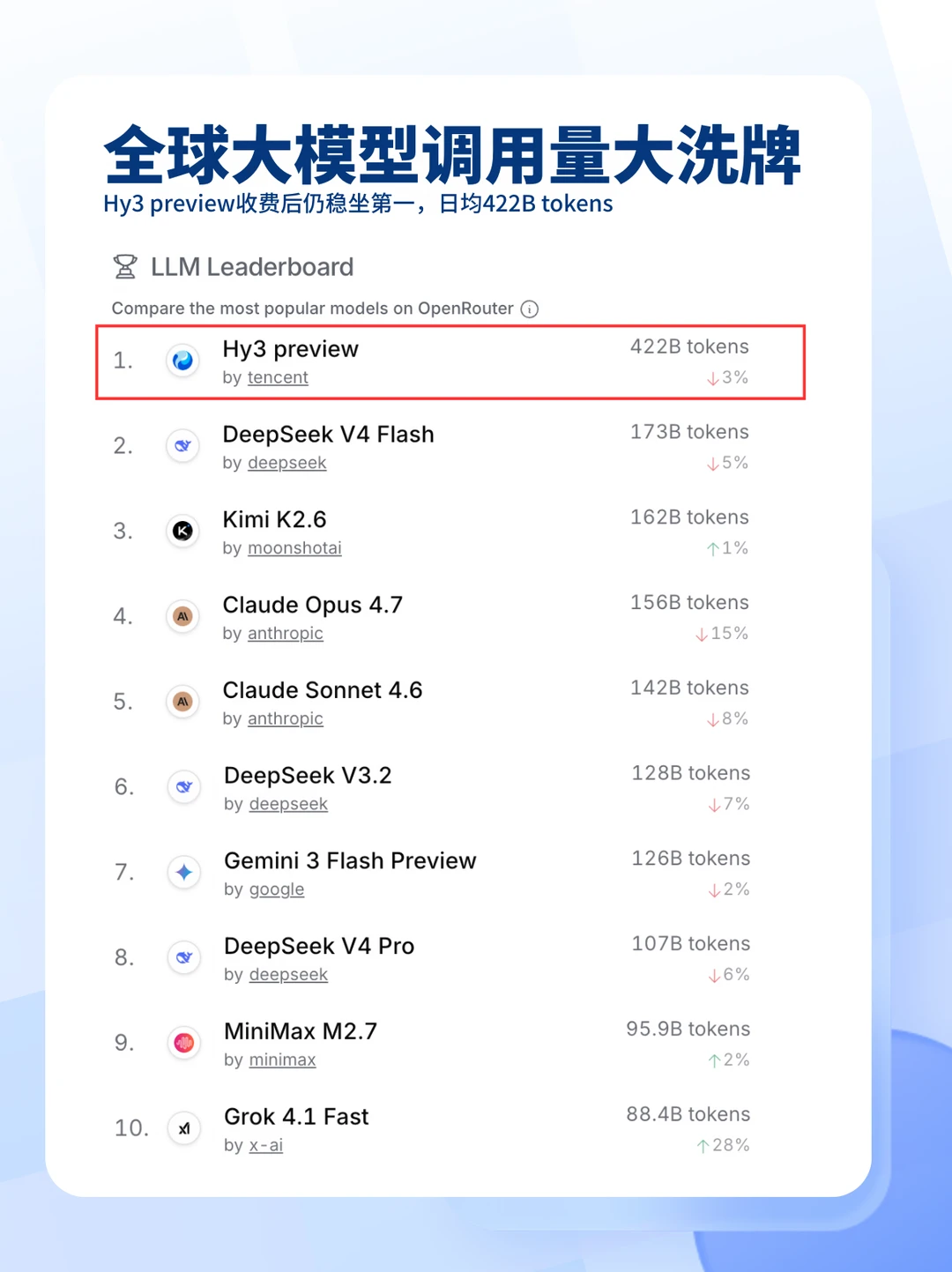
Task: Click the Compare the most popular models text
Action: 313,309
